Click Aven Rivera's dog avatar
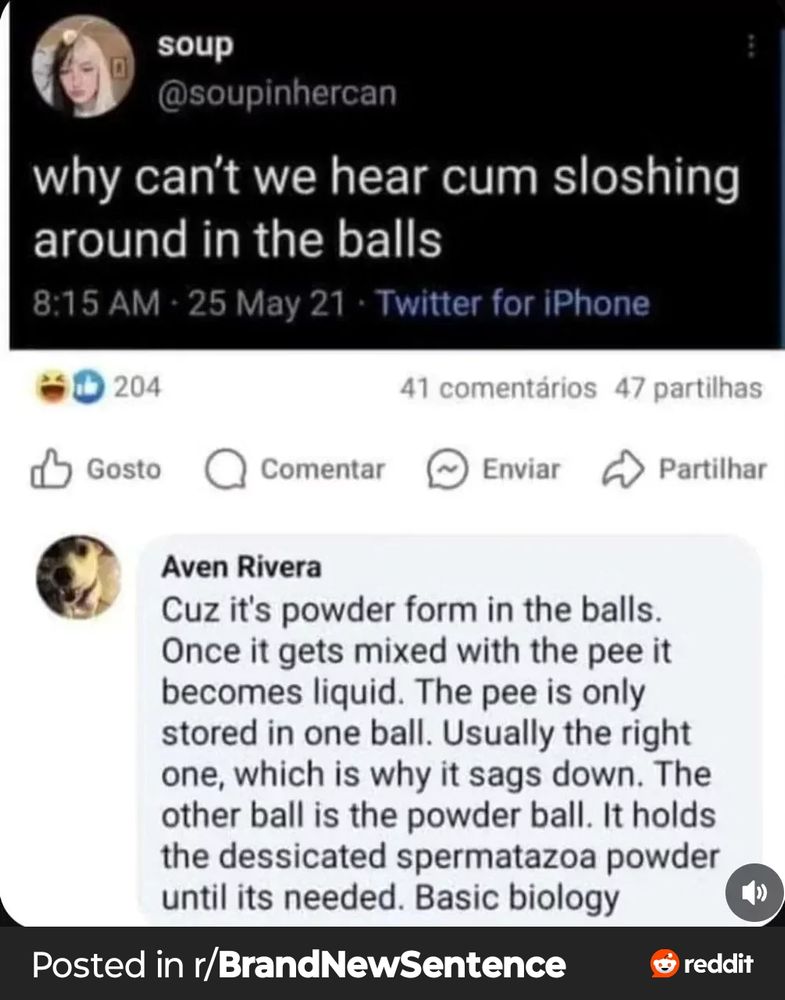Image resolution: width=785 pixels, height=1000 pixels. coord(78,577)
